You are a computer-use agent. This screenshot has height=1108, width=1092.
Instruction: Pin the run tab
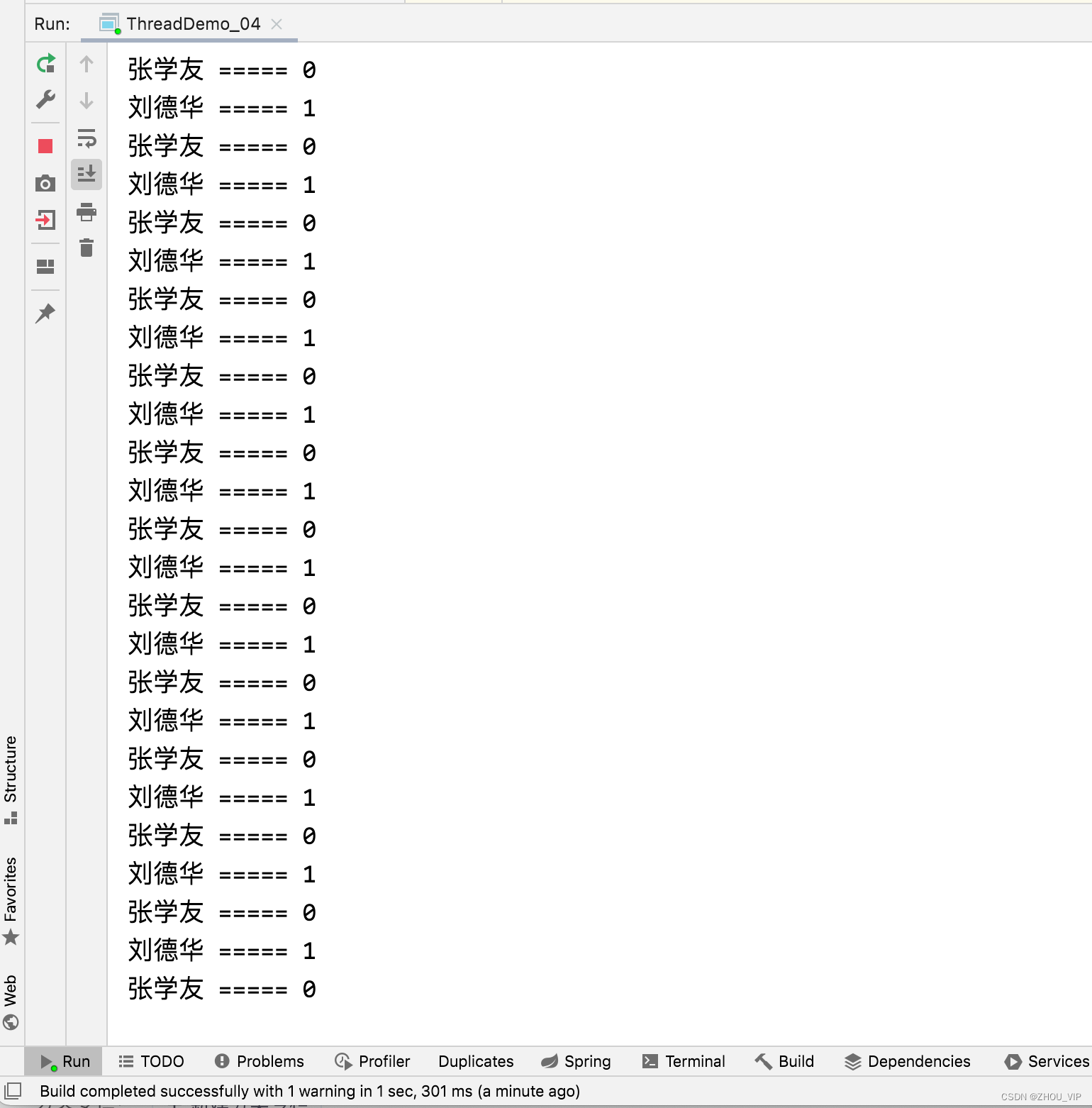[x=45, y=313]
